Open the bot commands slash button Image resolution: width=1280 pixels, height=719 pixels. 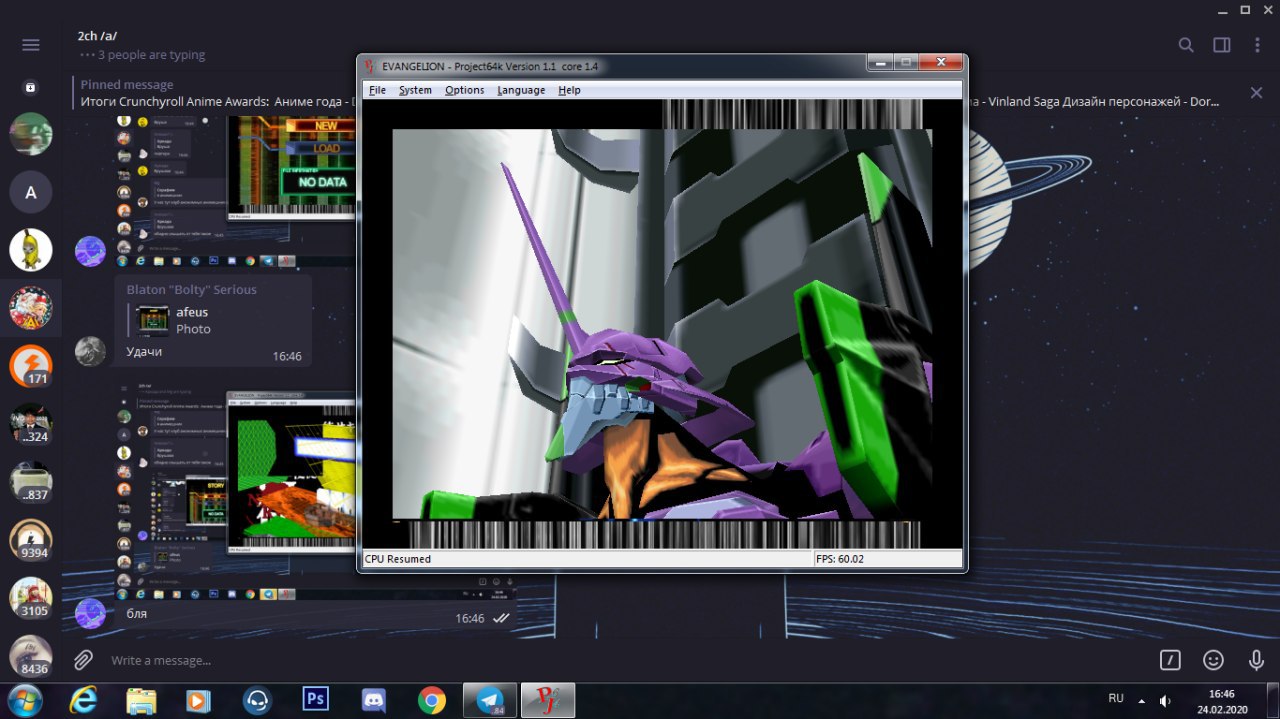pyautogui.click(x=1170, y=660)
